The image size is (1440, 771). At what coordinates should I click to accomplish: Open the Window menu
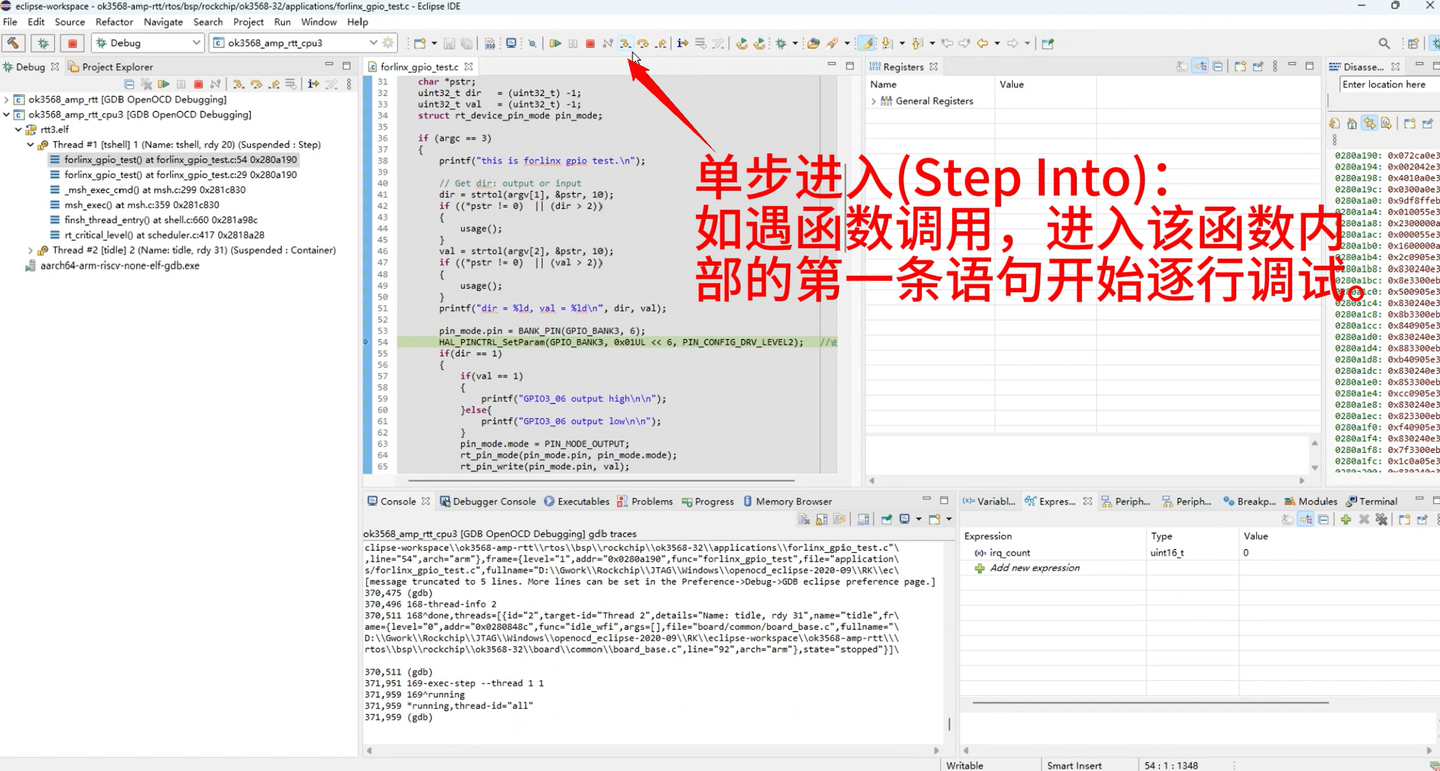click(319, 22)
